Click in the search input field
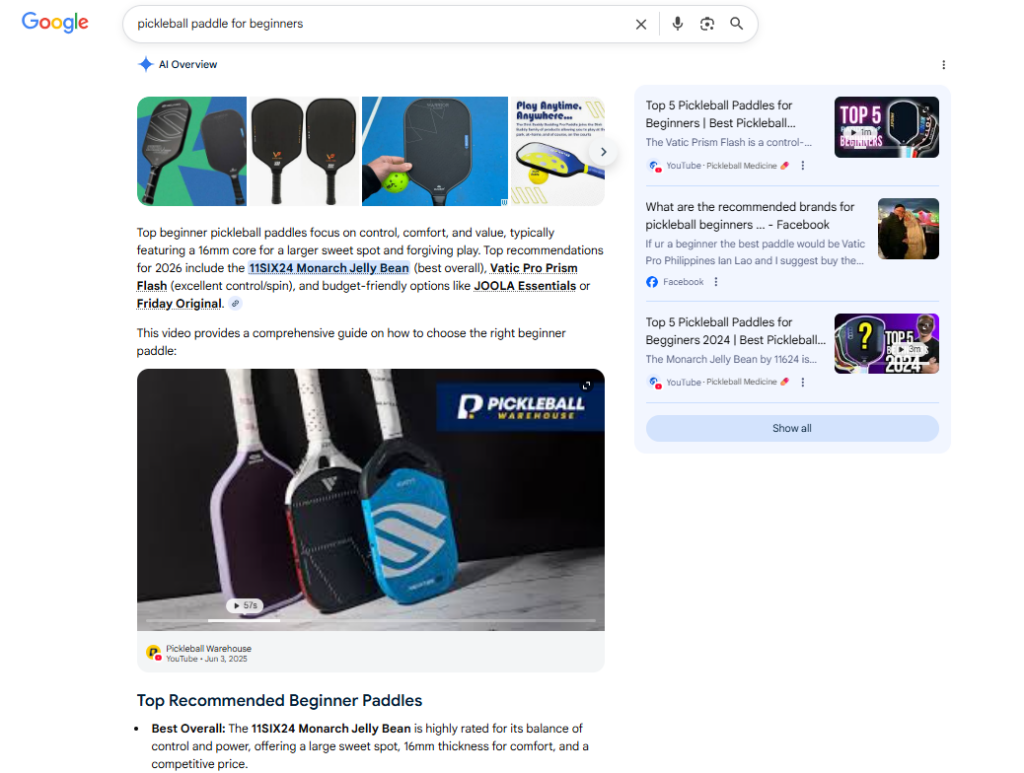This screenshot has height=773, width=1024. tap(380, 24)
